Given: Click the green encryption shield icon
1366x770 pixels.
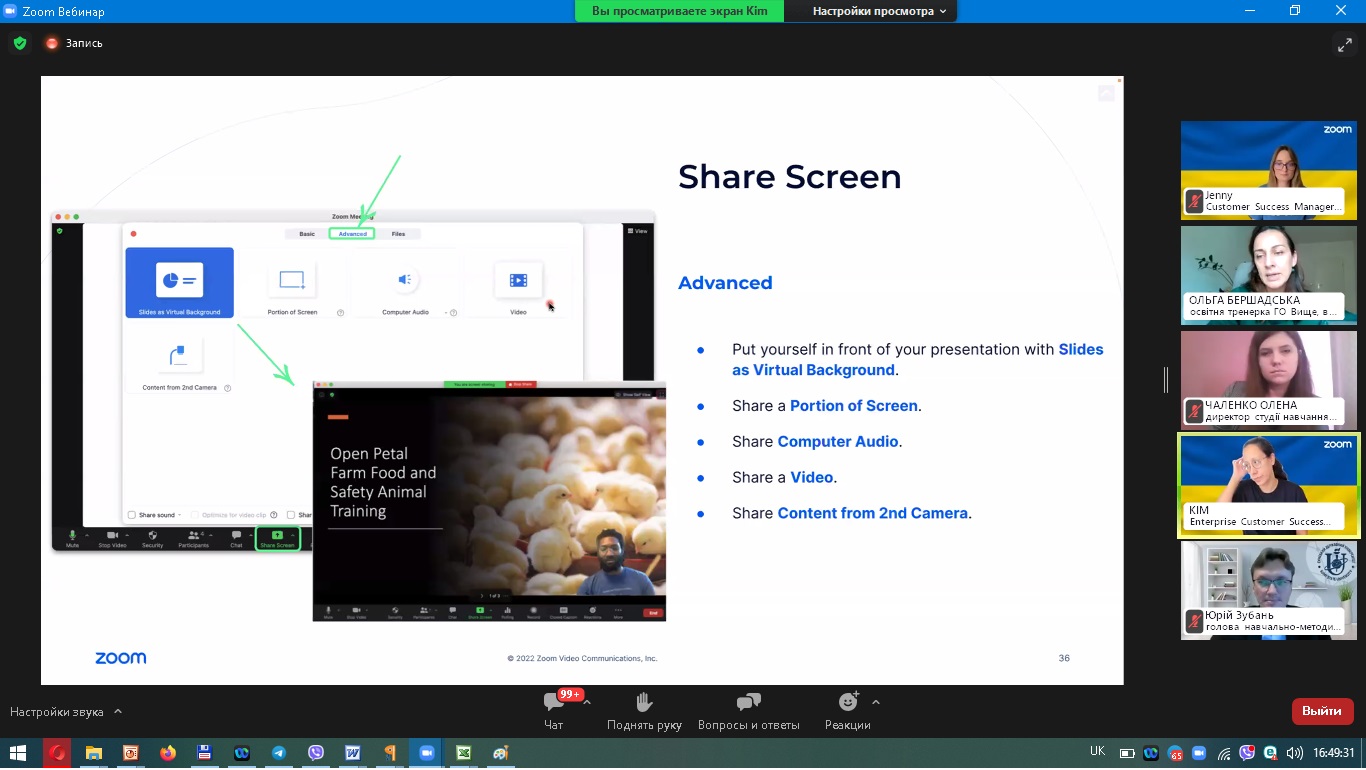Looking at the screenshot, I should 19,43.
